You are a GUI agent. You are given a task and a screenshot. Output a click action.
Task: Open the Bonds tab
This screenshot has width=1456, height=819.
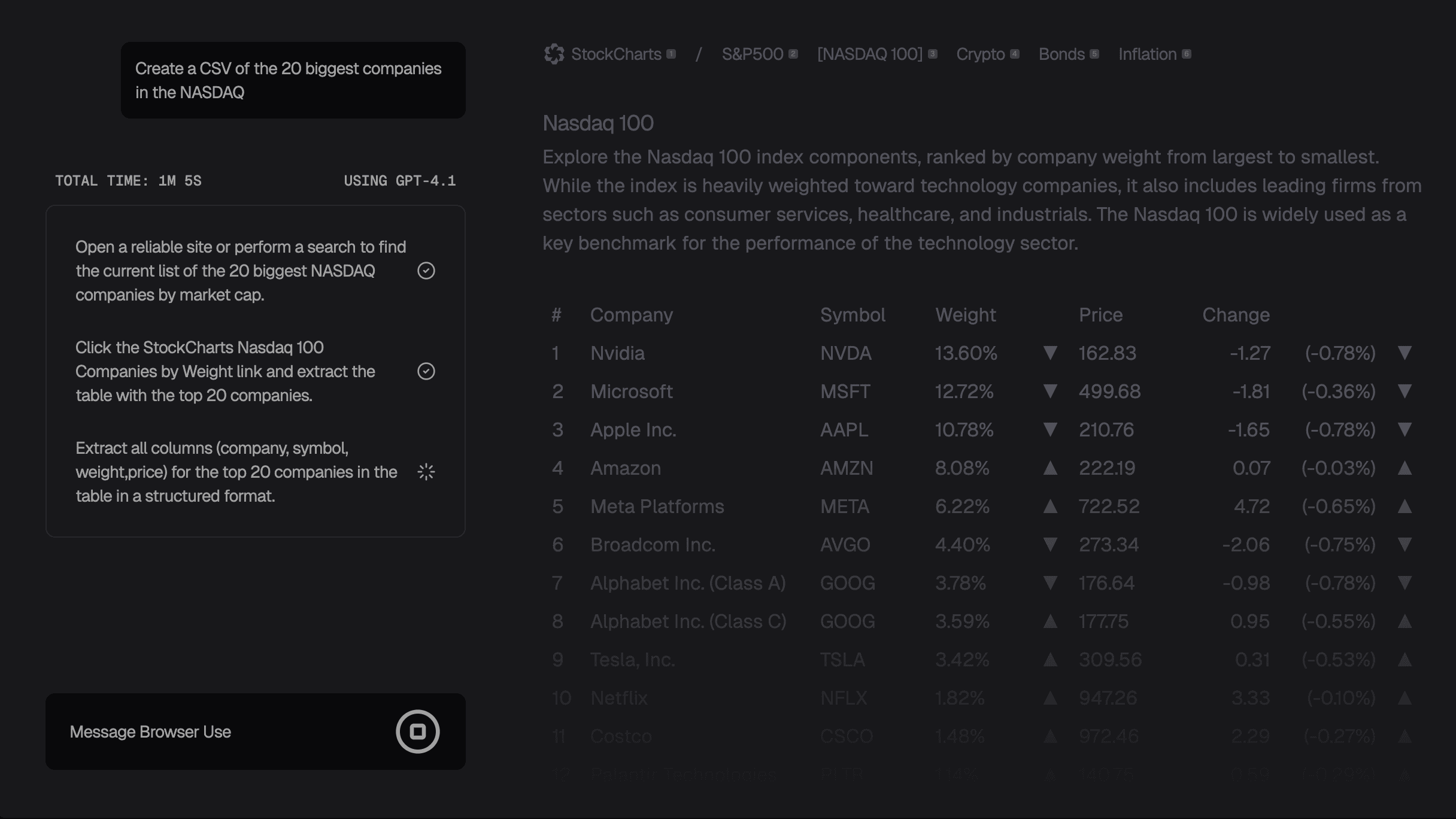(x=1061, y=54)
